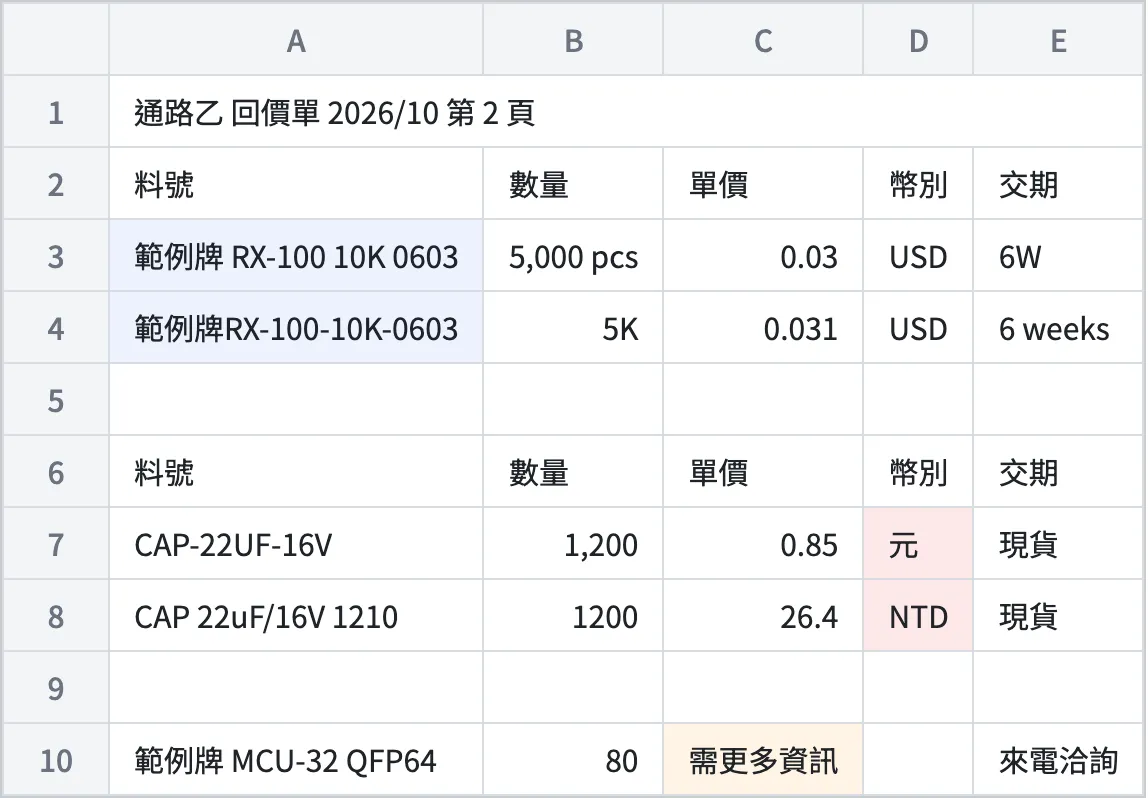Viewport: 1148px width, 798px height.
Task: Select row 7 header
Action: point(56,543)
